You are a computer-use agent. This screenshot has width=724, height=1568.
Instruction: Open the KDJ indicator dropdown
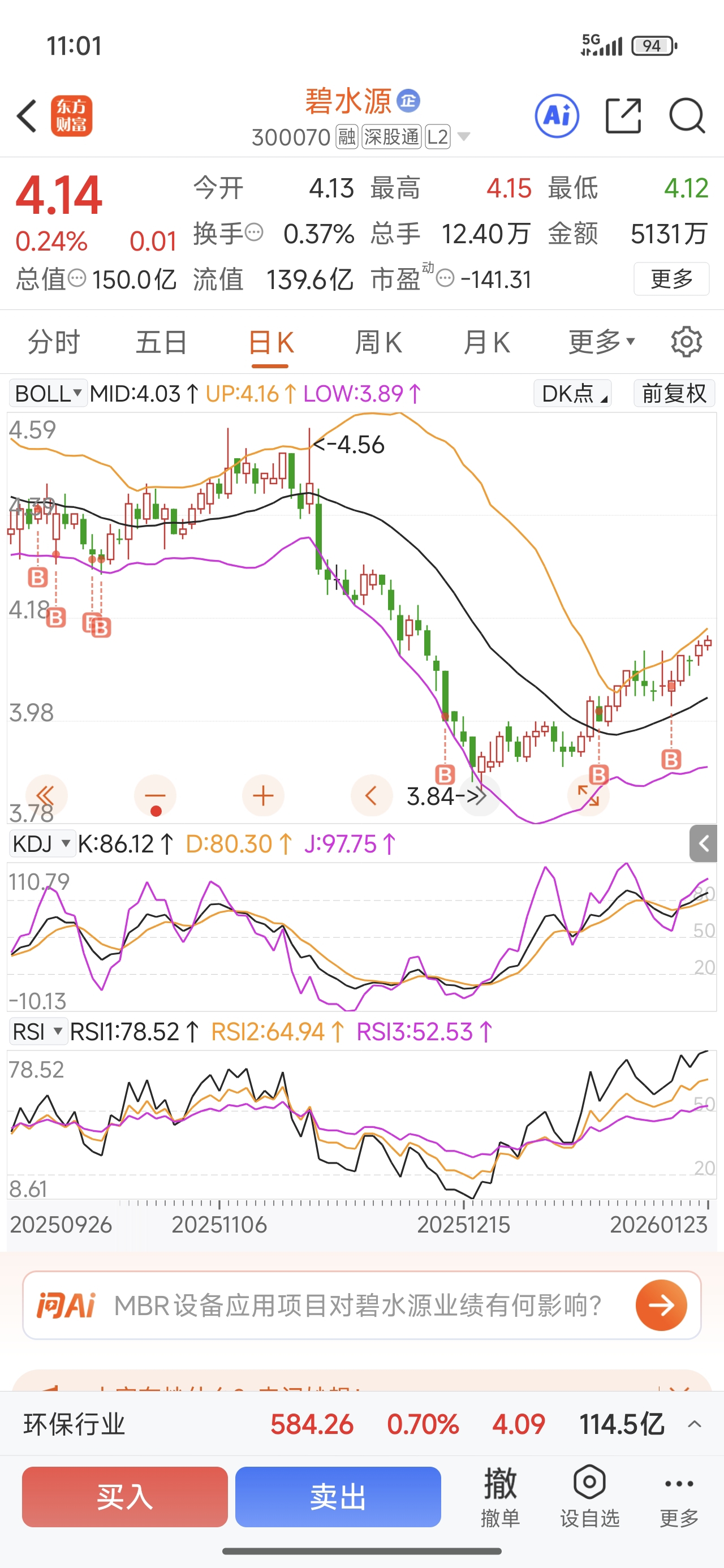click(x=41, y=843)
